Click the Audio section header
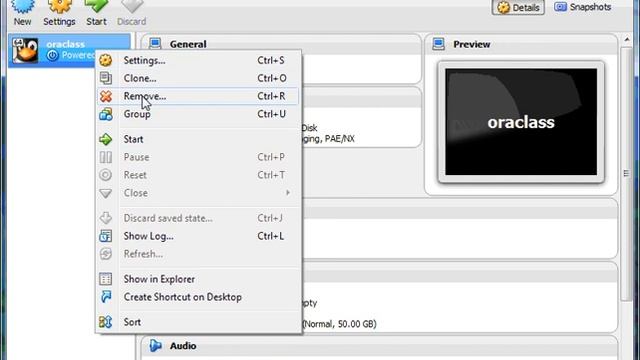This screenshot has width=640, height=360. tap(183, 346)
